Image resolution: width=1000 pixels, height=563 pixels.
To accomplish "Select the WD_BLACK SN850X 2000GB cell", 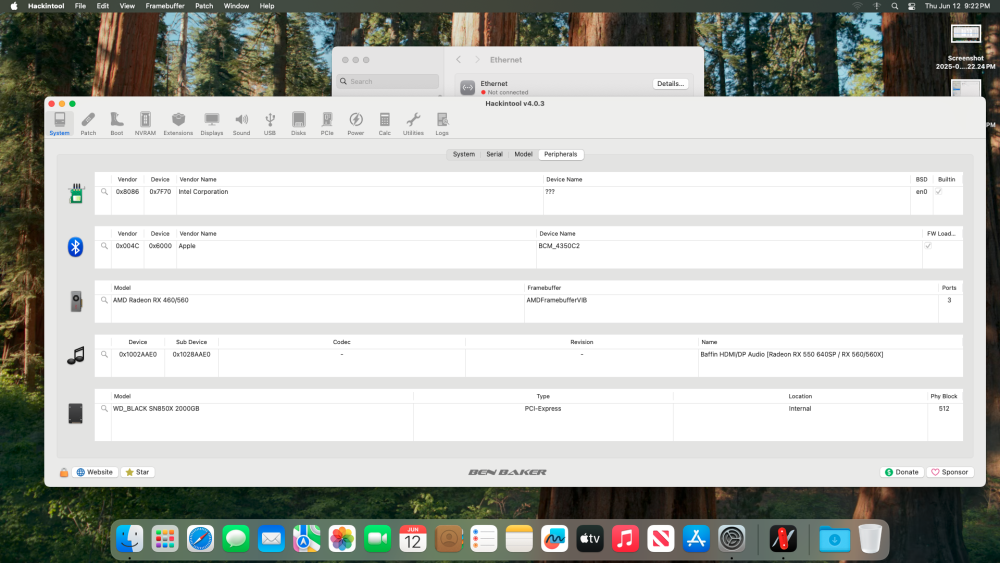I will [156, 409].
